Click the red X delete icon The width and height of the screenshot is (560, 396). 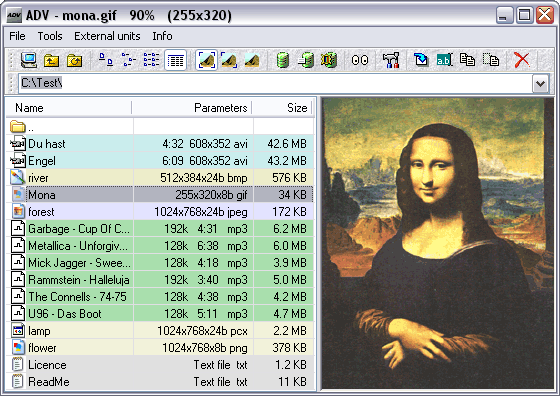click(522, 60)
